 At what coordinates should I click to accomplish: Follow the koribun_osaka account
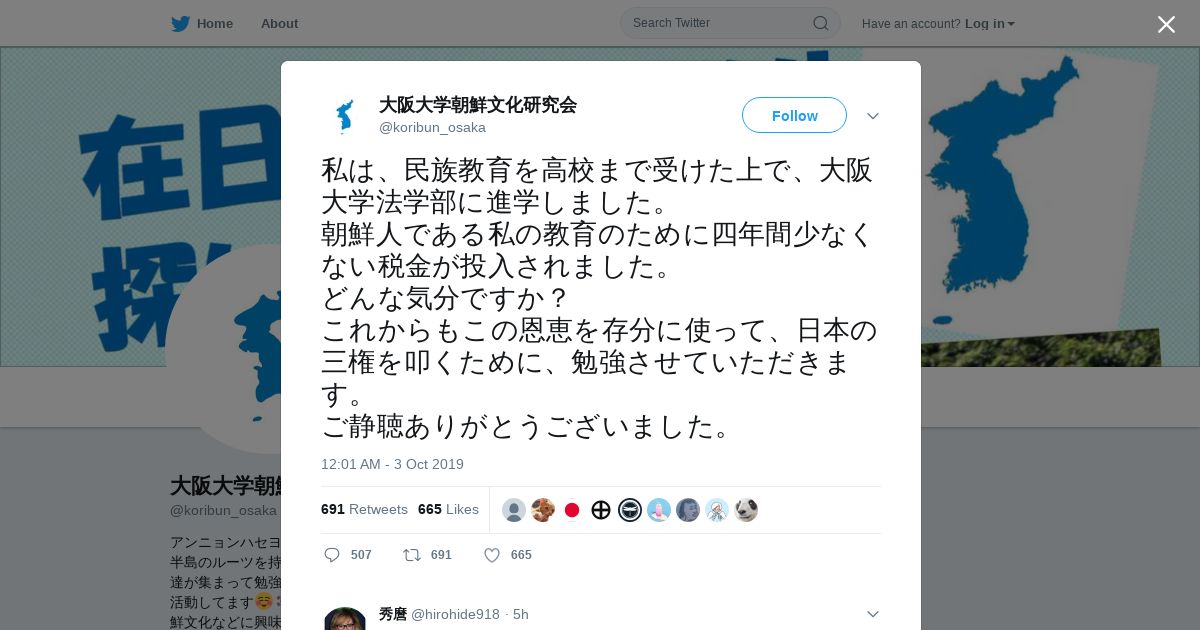(x=794, y=115)
